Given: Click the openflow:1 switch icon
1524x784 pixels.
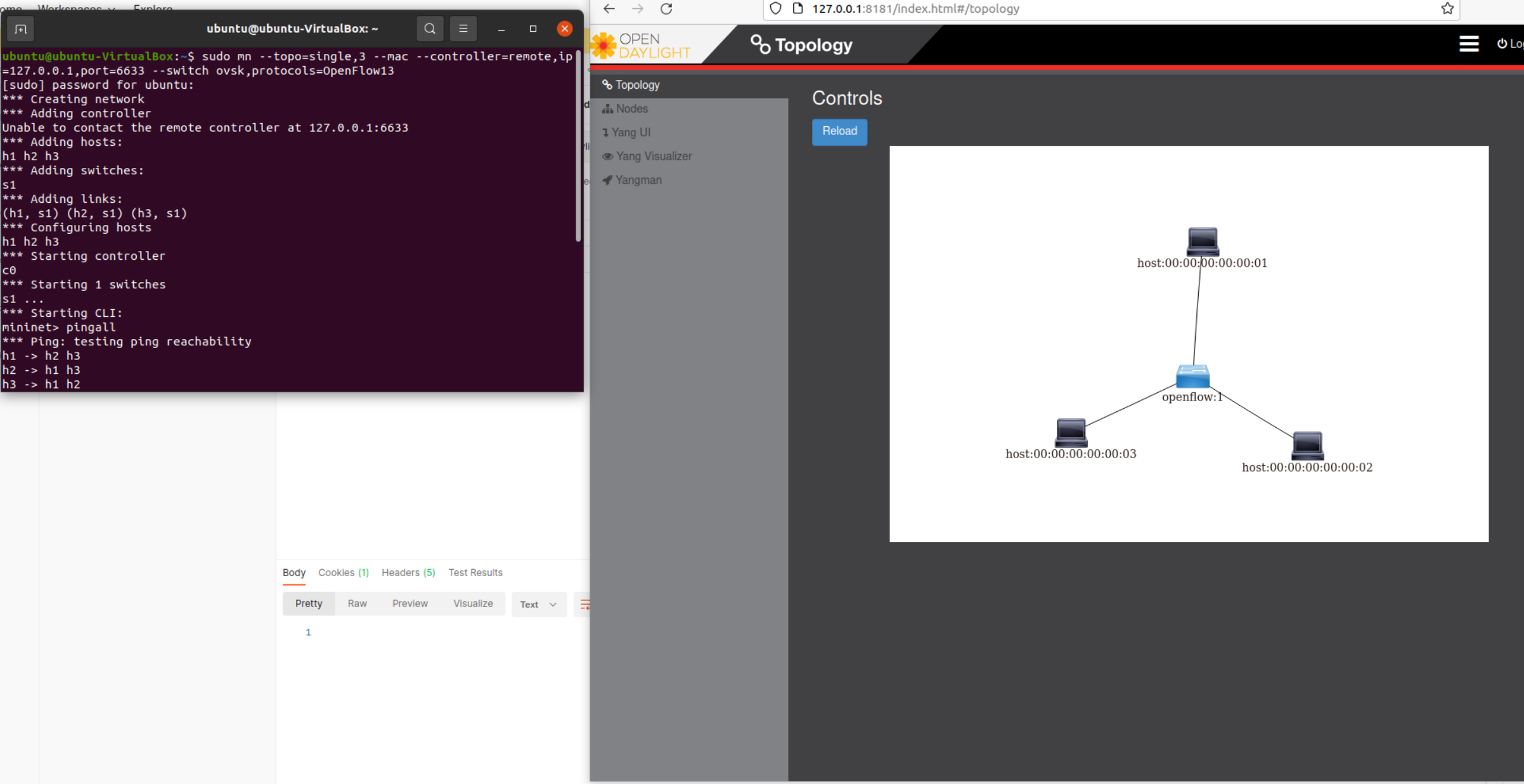Looking at the screenshot, I should [1192, 376].
